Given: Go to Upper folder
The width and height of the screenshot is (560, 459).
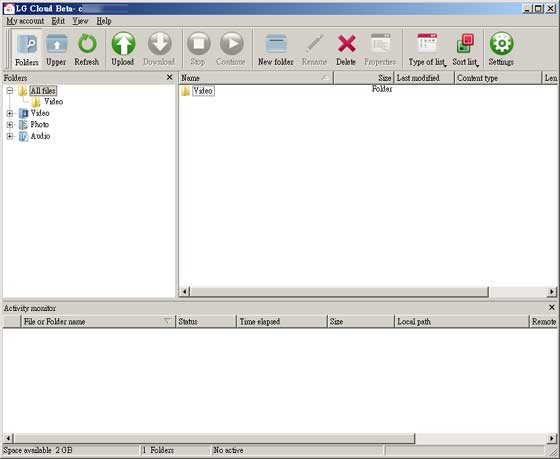Looking at the screenshot, I should tap(56, 49).
